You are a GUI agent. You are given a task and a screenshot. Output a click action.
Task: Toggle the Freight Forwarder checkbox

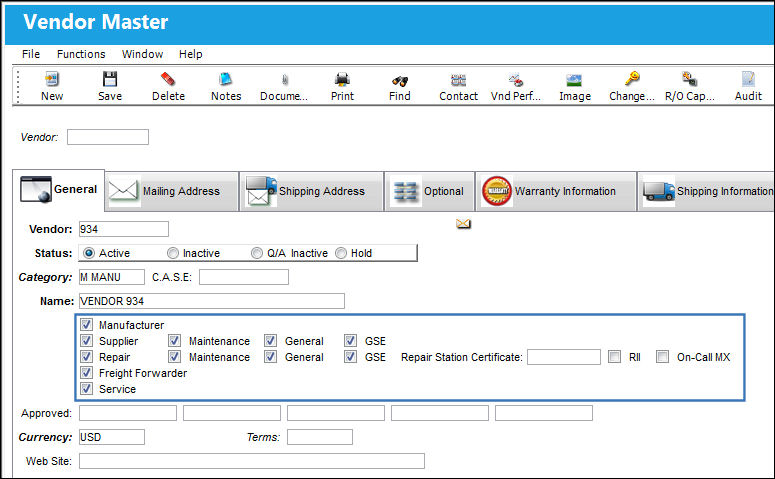pos(86,372)
